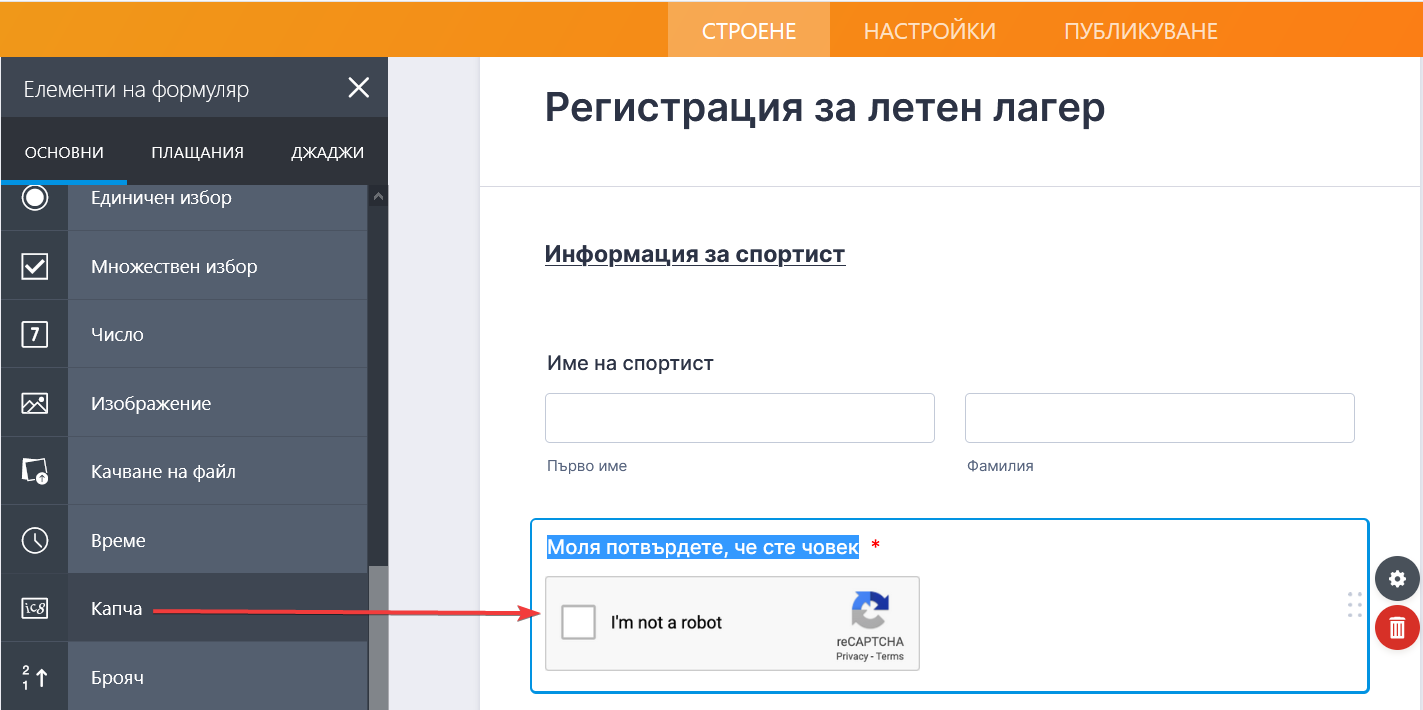Open the ПУБЛИКУВАНЕ tab
The image size is (1423, 710).
point(1140,31)
